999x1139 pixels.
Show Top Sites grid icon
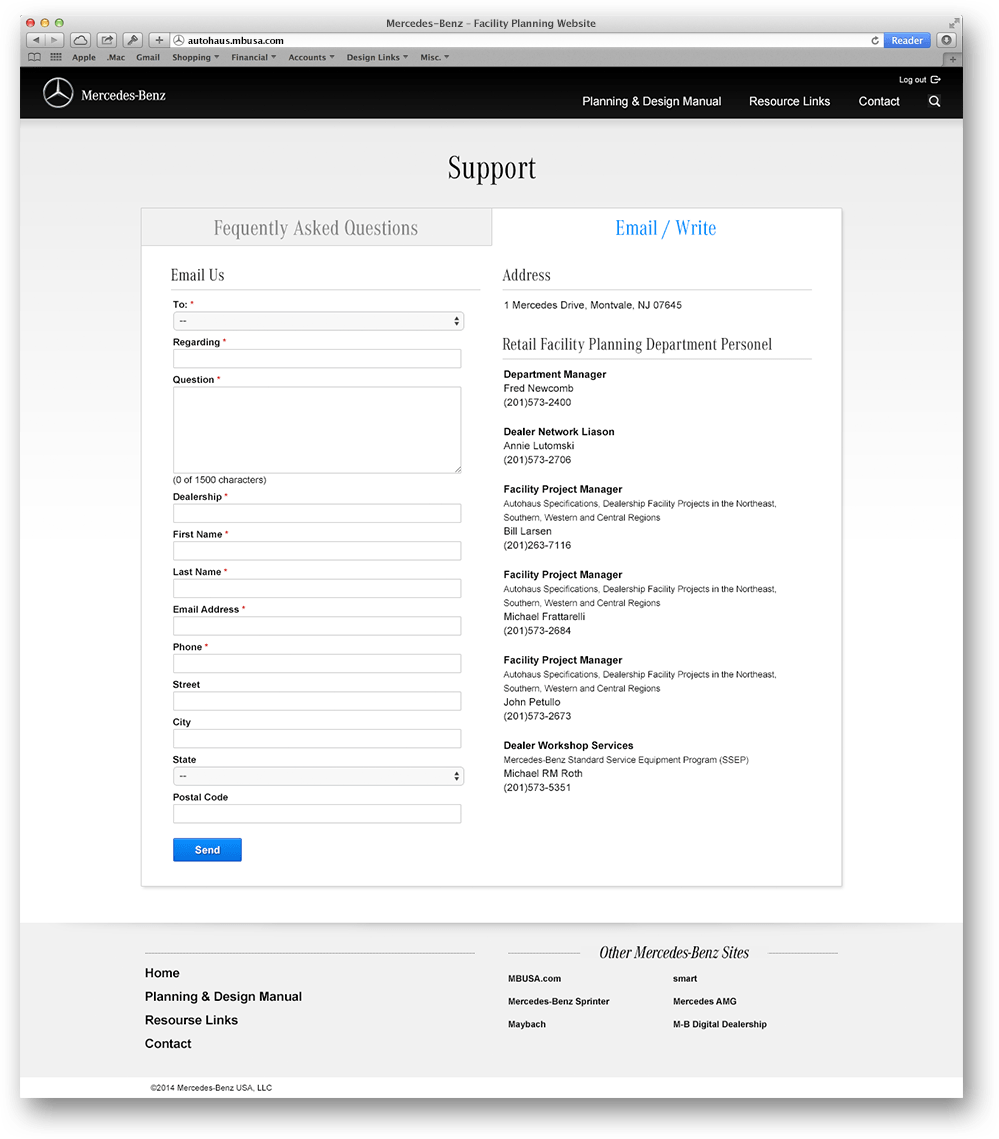[x=56, y=57]
